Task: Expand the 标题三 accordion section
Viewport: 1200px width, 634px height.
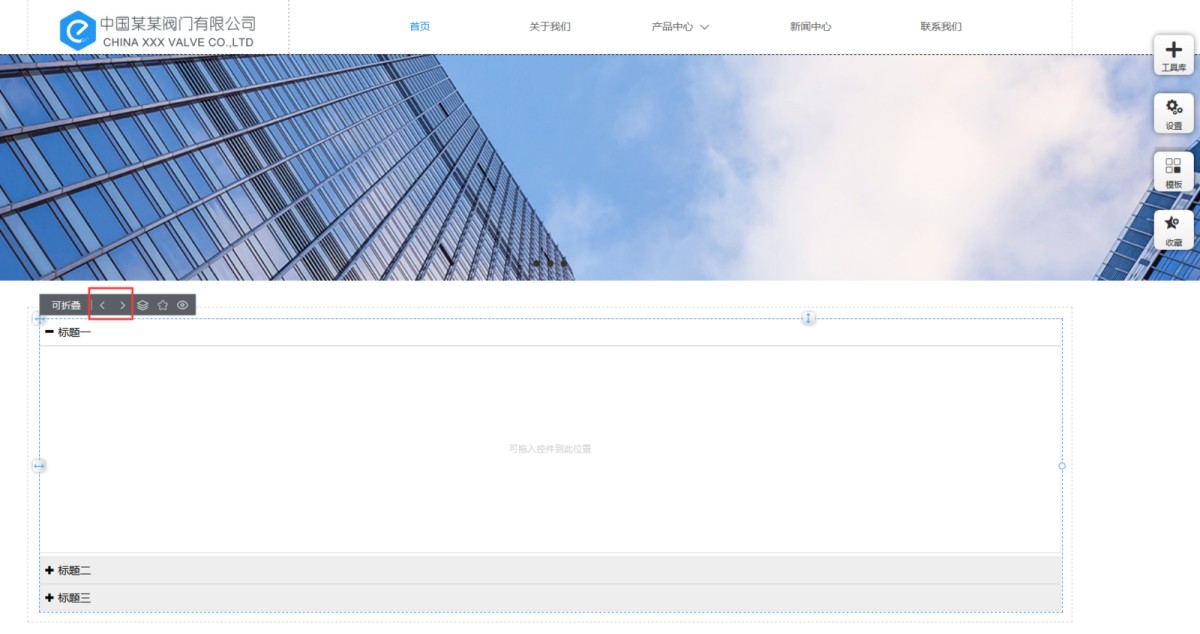Action: tap(68, 598)
